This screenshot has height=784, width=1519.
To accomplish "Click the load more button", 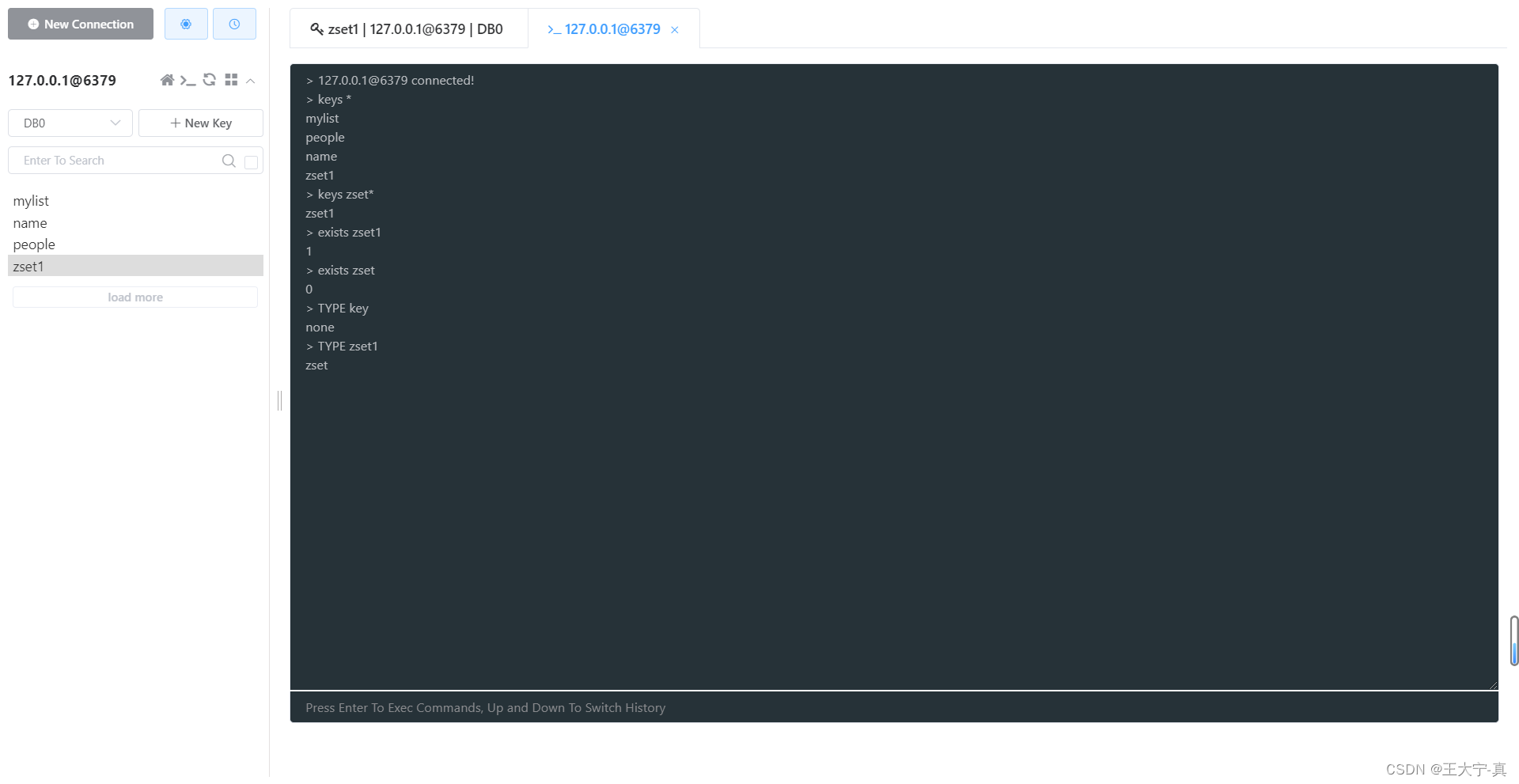I will [x=135, y=297].
